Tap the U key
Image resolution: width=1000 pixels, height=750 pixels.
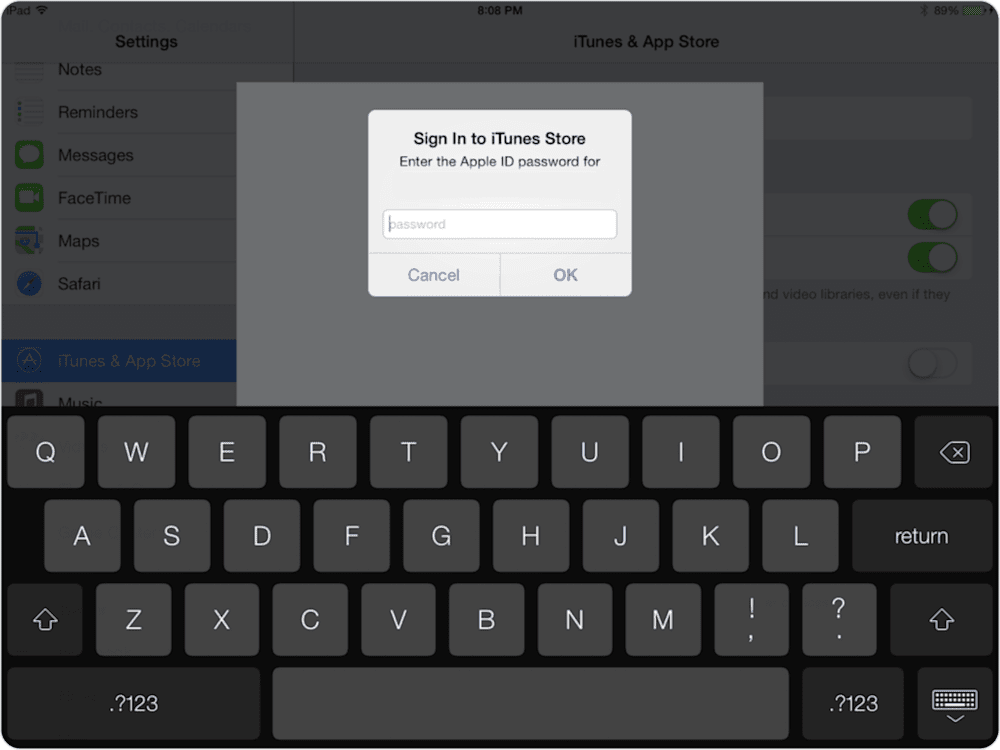click(589, 452)
